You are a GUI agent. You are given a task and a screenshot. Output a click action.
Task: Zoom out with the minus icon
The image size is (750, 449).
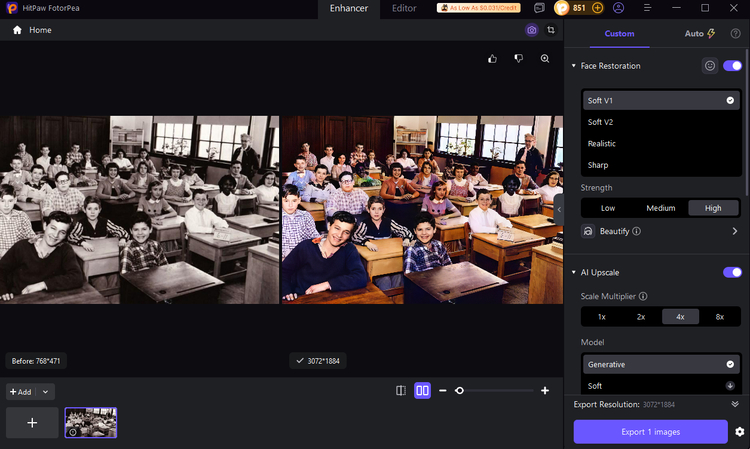pos(442,391)
